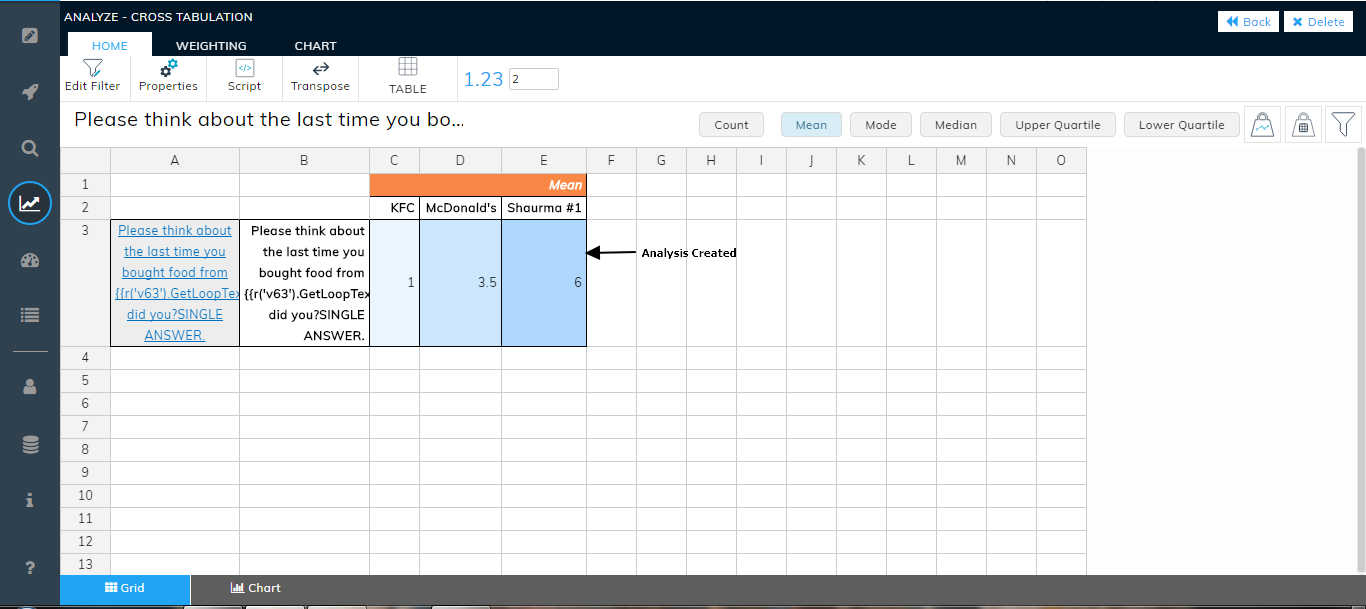
Task: Open the edit pencil icon in sidebar
Action: coord(30,36)
